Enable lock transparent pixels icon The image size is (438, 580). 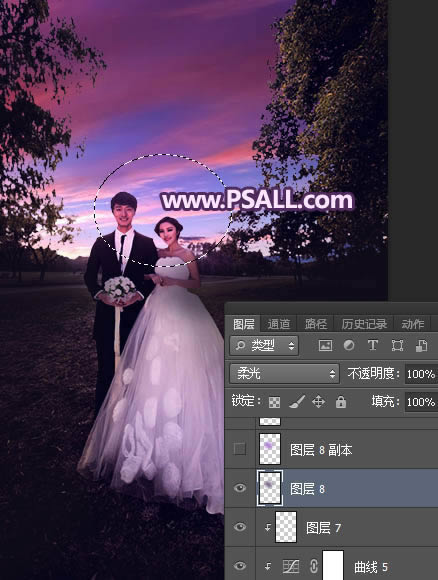point(274,402)
